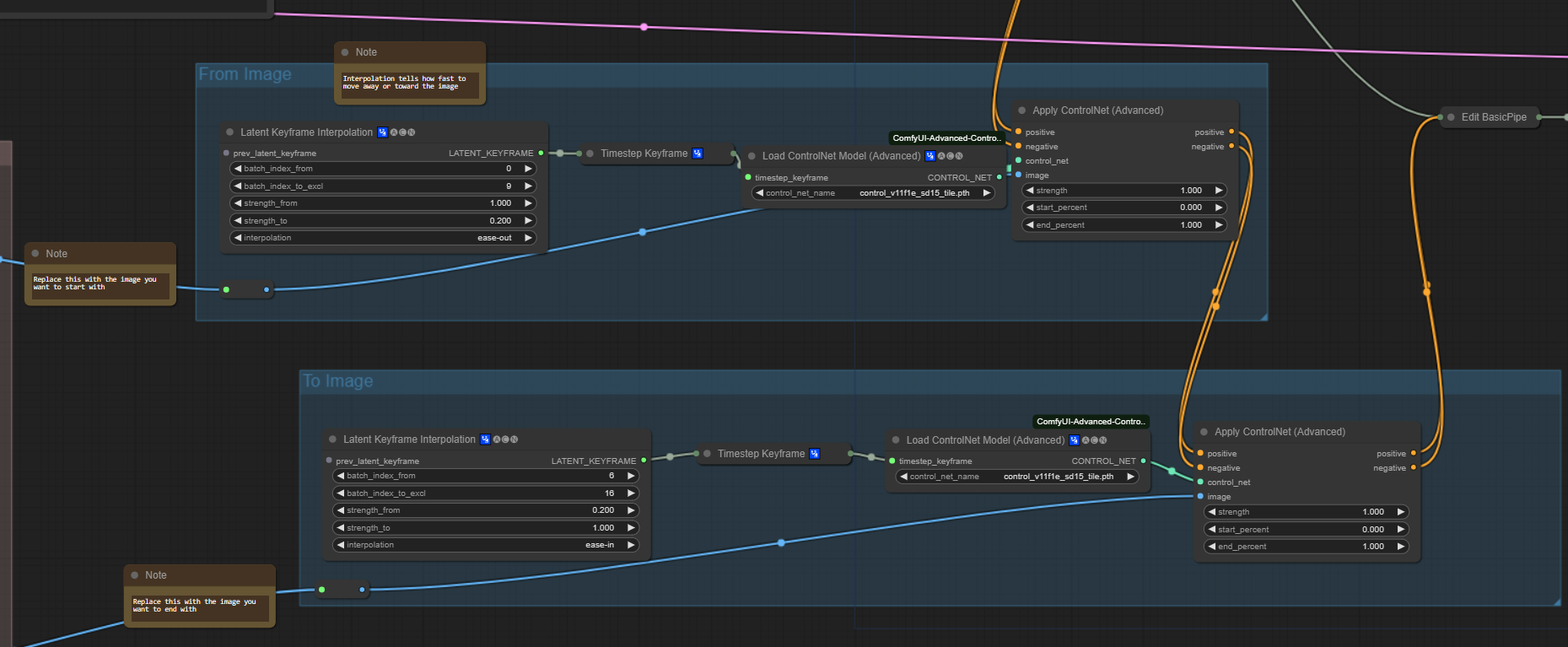Open the control_net_name dropdown in the From Image group
The width and height of the screenshot is (1568, 647).
pyautogui.click(x=873, y=193)
